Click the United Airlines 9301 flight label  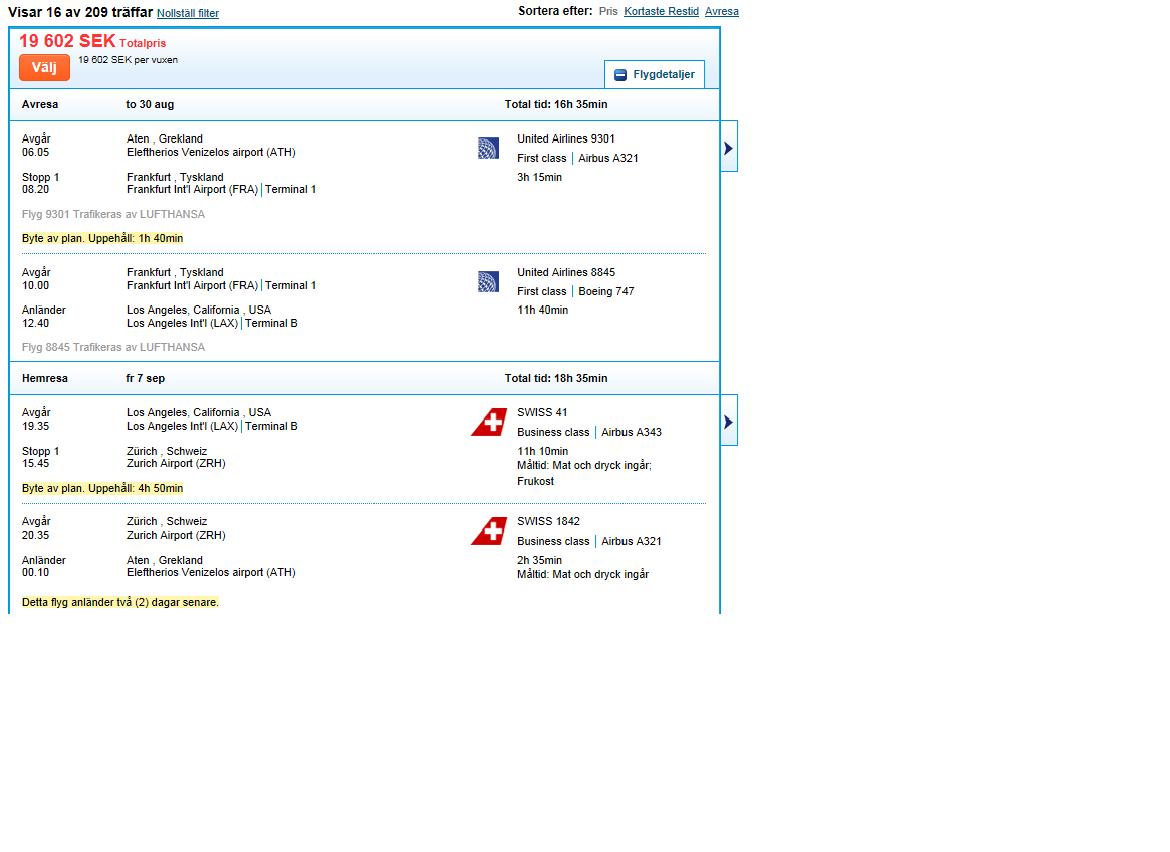566,139
